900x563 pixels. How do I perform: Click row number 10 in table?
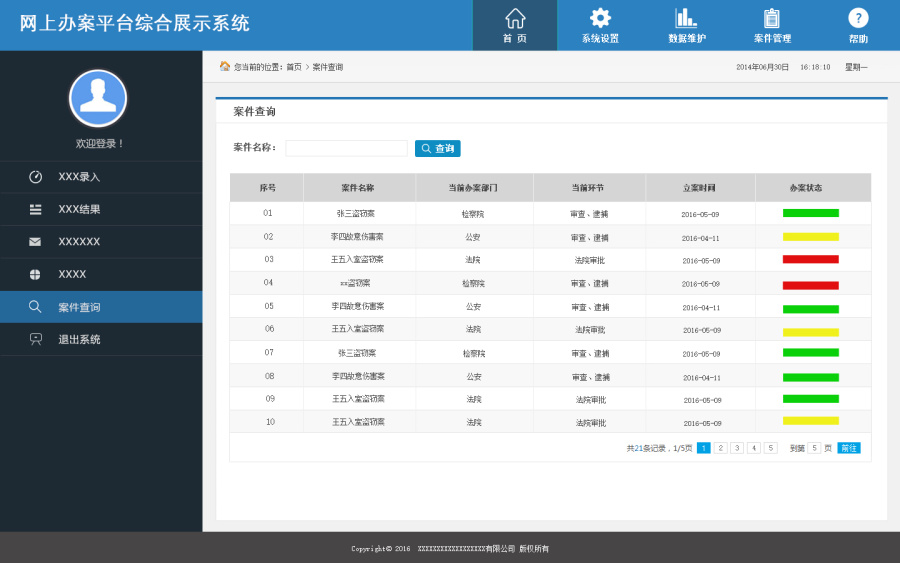(x=270, y=422)
